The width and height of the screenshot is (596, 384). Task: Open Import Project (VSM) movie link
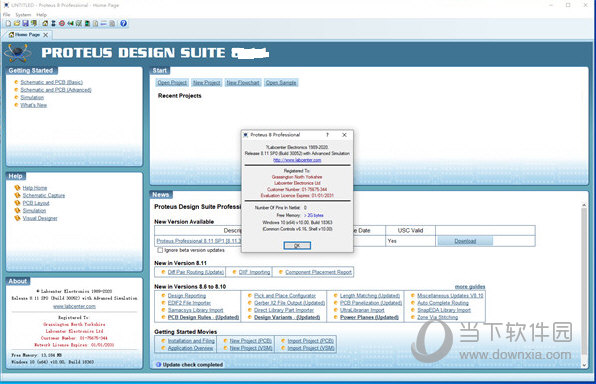click(311, 348)
